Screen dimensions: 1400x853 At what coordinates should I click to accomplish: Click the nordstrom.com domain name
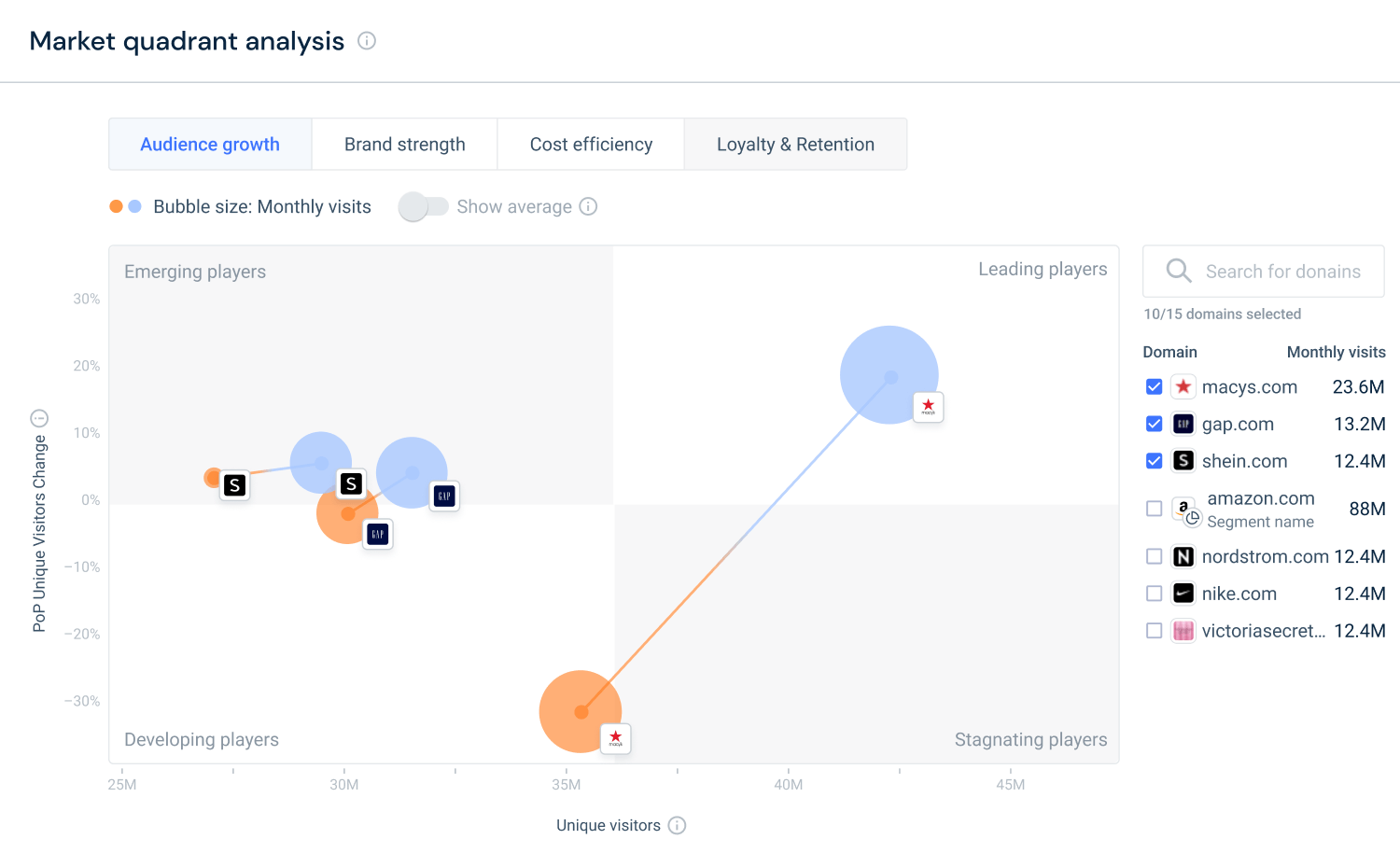click(x=1265, y=556)
